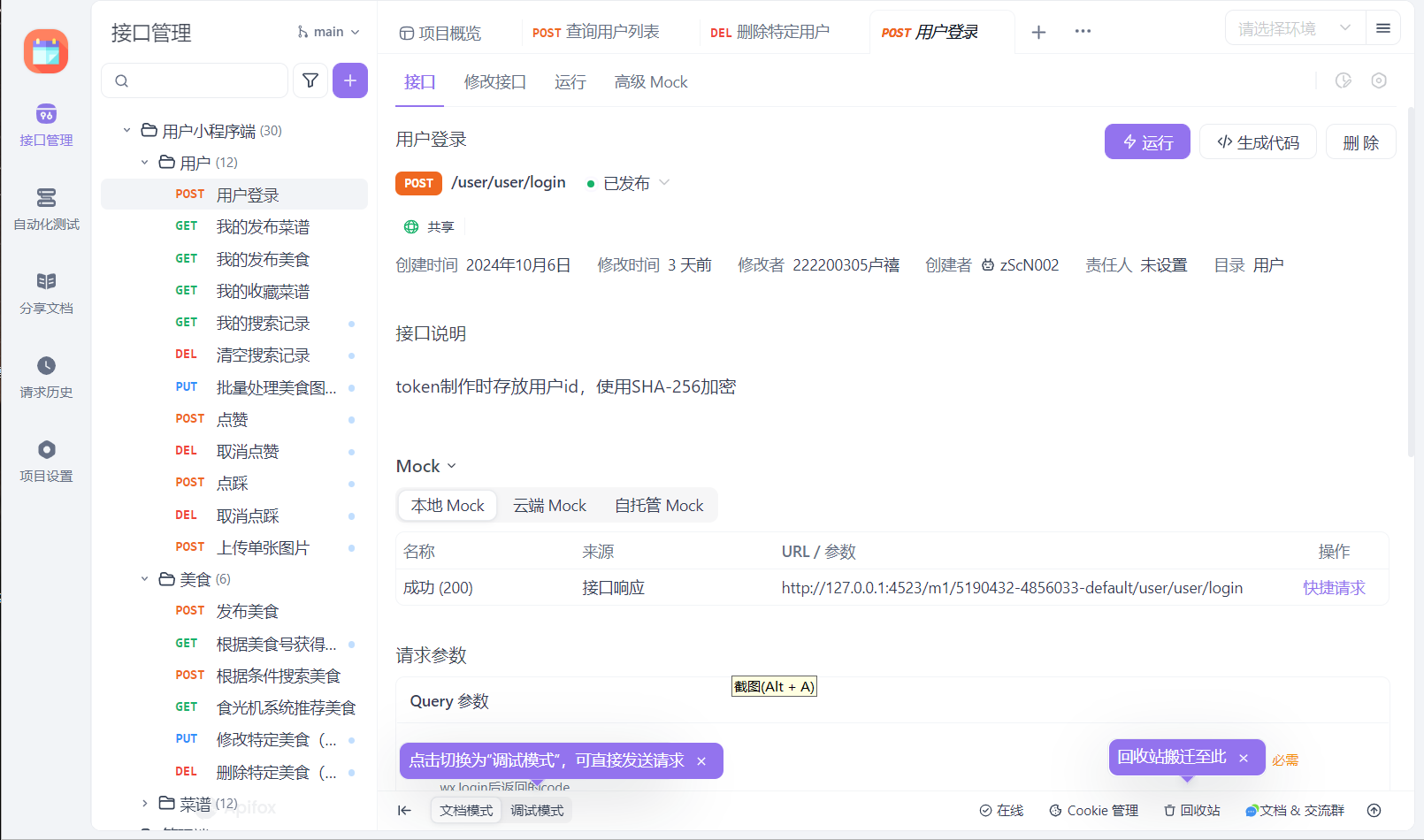Open the 高级 Mock sub-tab

click(x=651, y=82)
